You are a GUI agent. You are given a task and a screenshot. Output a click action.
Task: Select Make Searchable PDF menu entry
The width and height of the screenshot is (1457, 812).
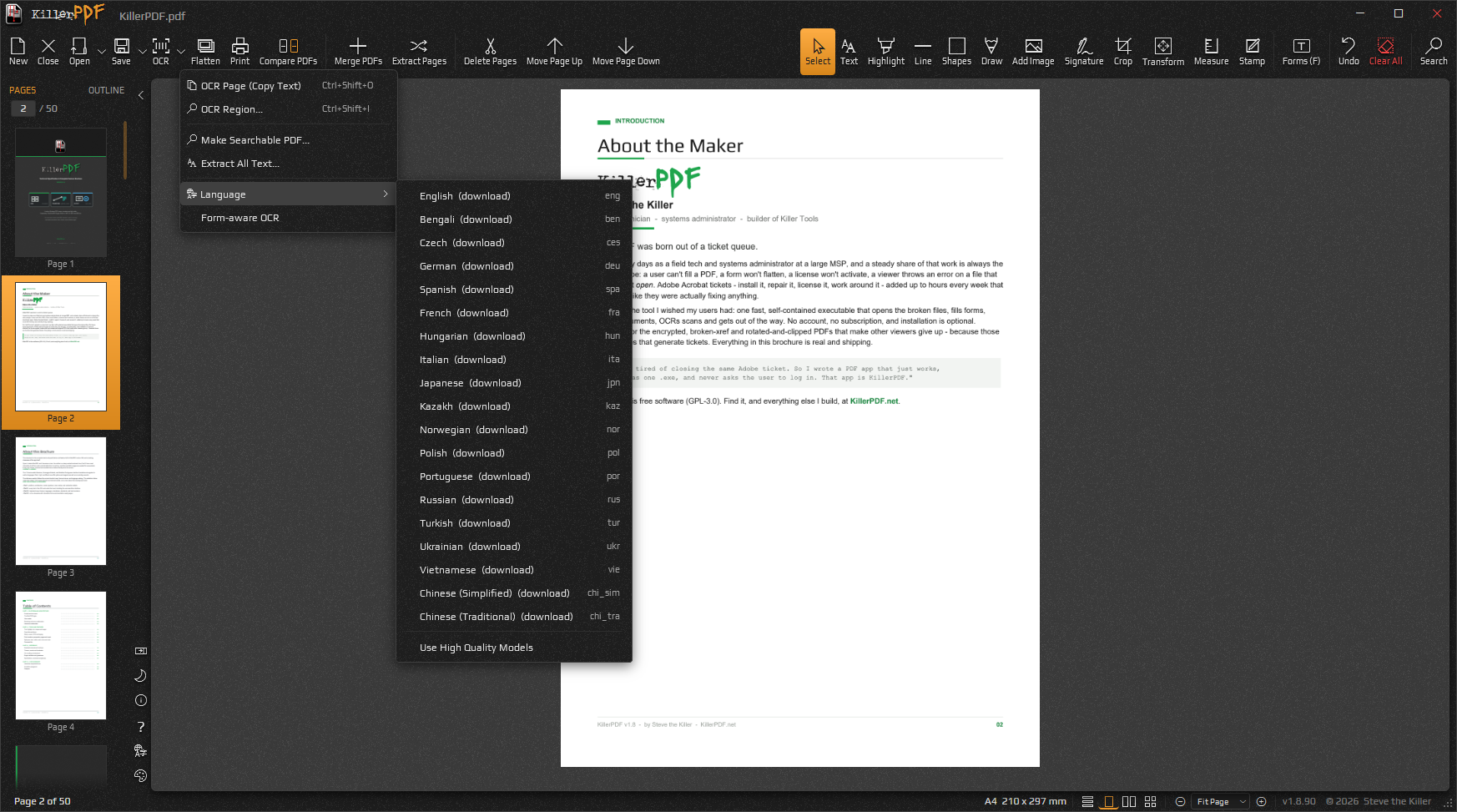click(x=288, y=140)
